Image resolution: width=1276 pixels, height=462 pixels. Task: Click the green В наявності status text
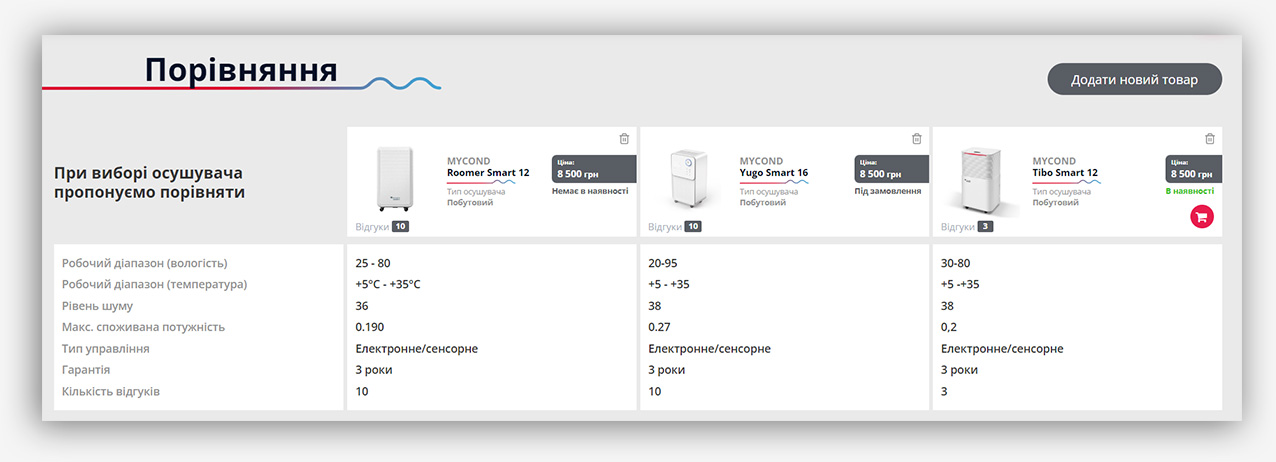coord(1190,191)
